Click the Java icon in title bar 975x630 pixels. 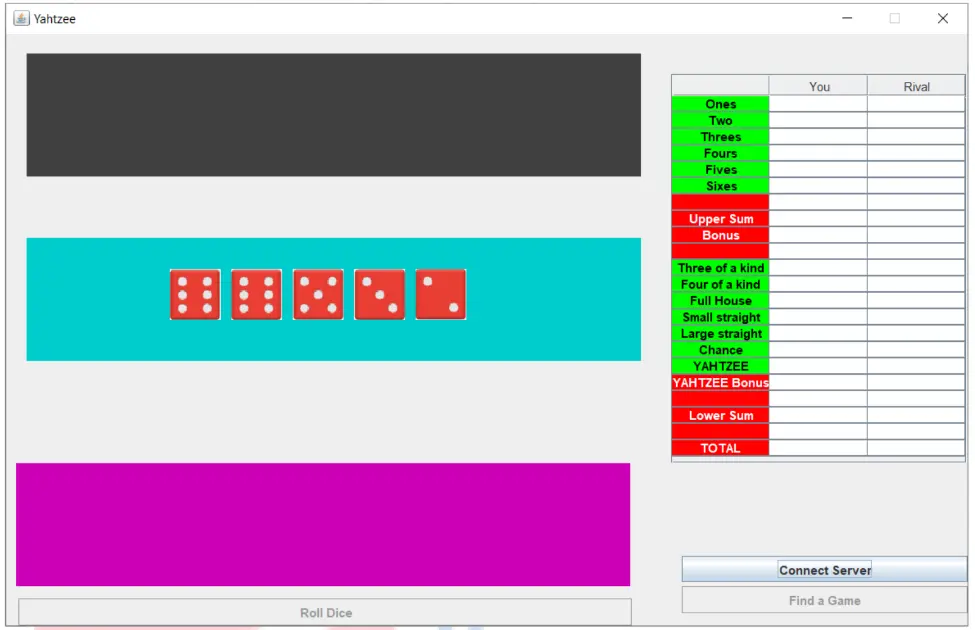21,18
